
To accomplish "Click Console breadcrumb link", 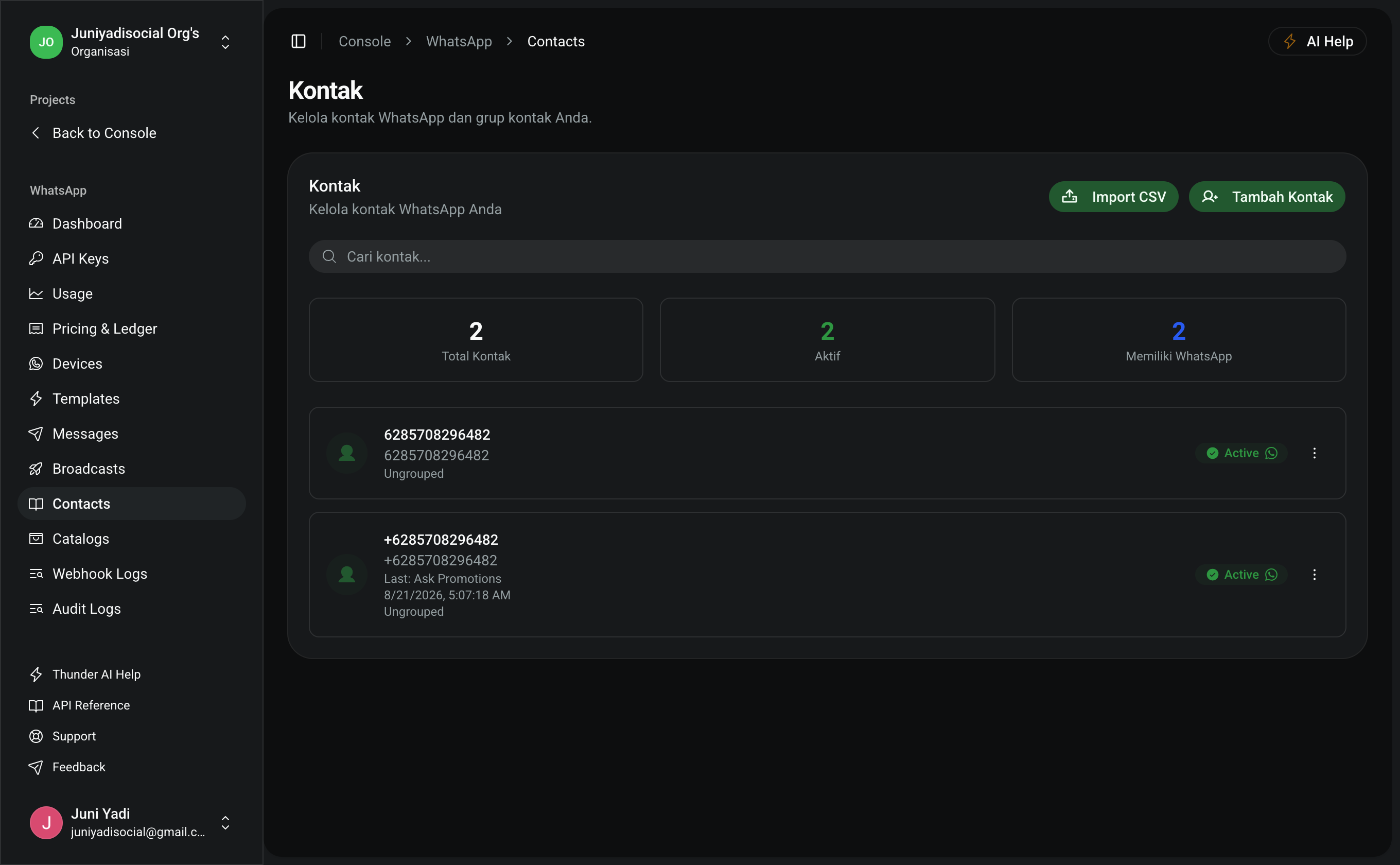I will (365, 41).
